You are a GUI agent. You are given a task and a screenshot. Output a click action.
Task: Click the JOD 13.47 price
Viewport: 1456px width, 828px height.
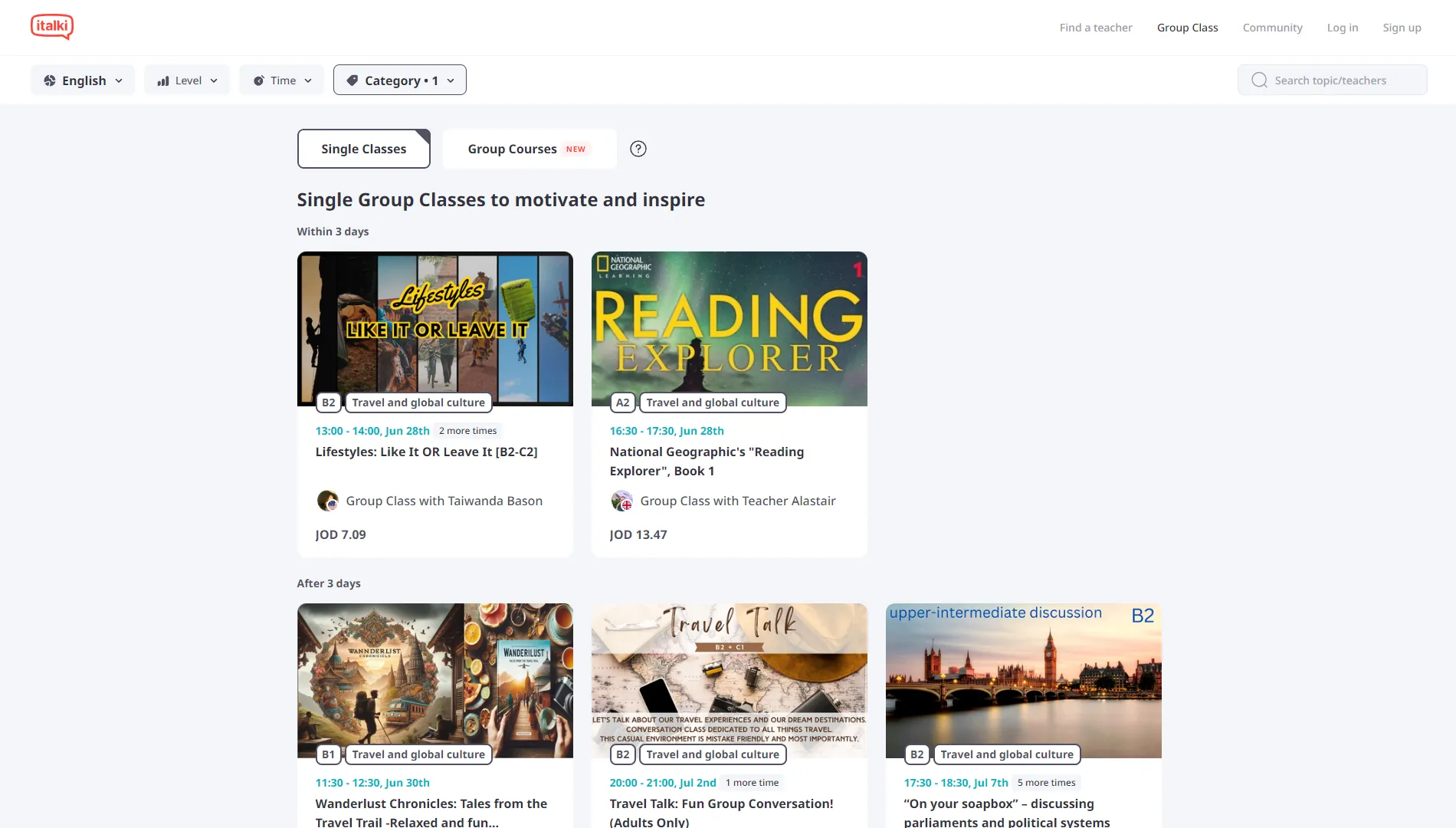point(638,534)
